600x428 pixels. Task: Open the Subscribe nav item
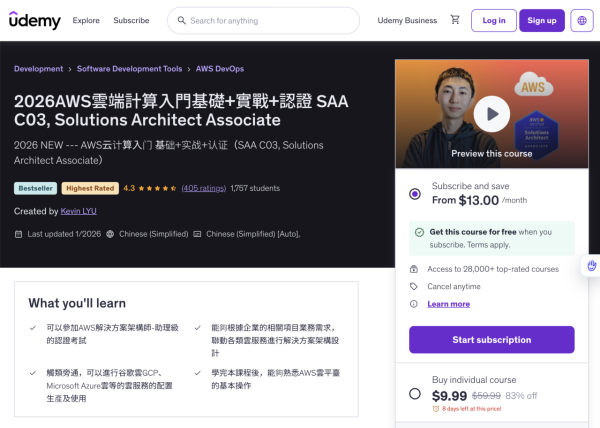pos(131,20)
